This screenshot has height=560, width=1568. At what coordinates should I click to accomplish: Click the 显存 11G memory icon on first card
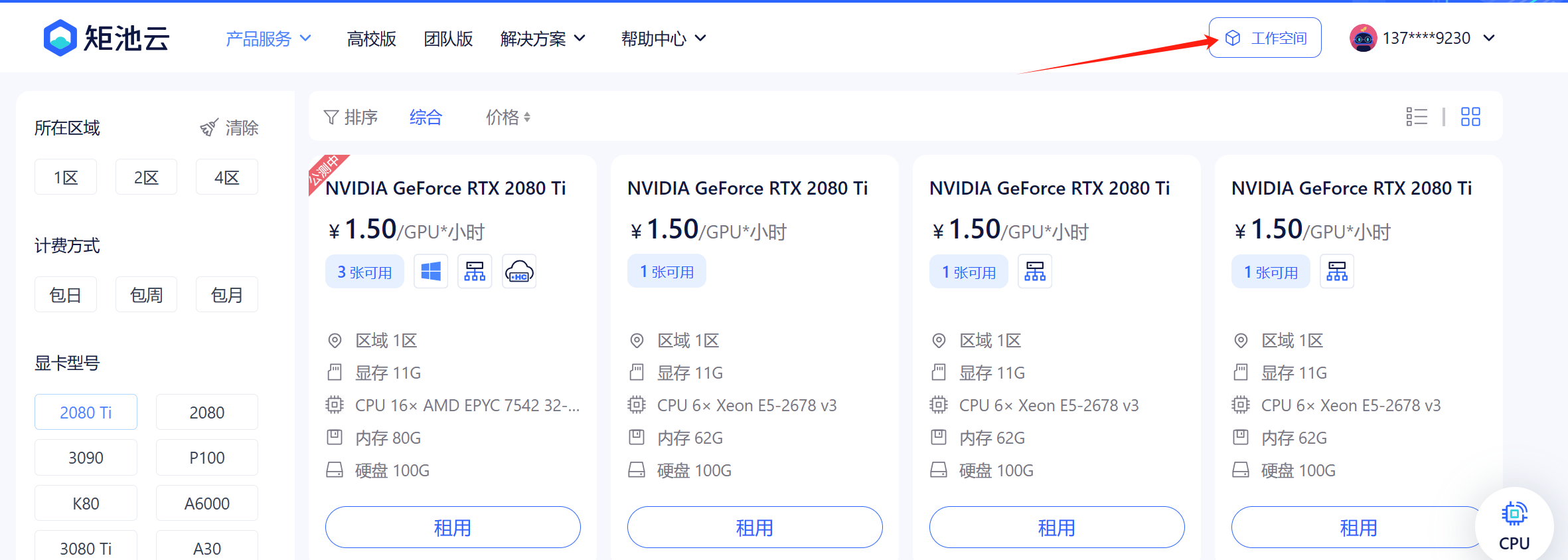[335, 372]
